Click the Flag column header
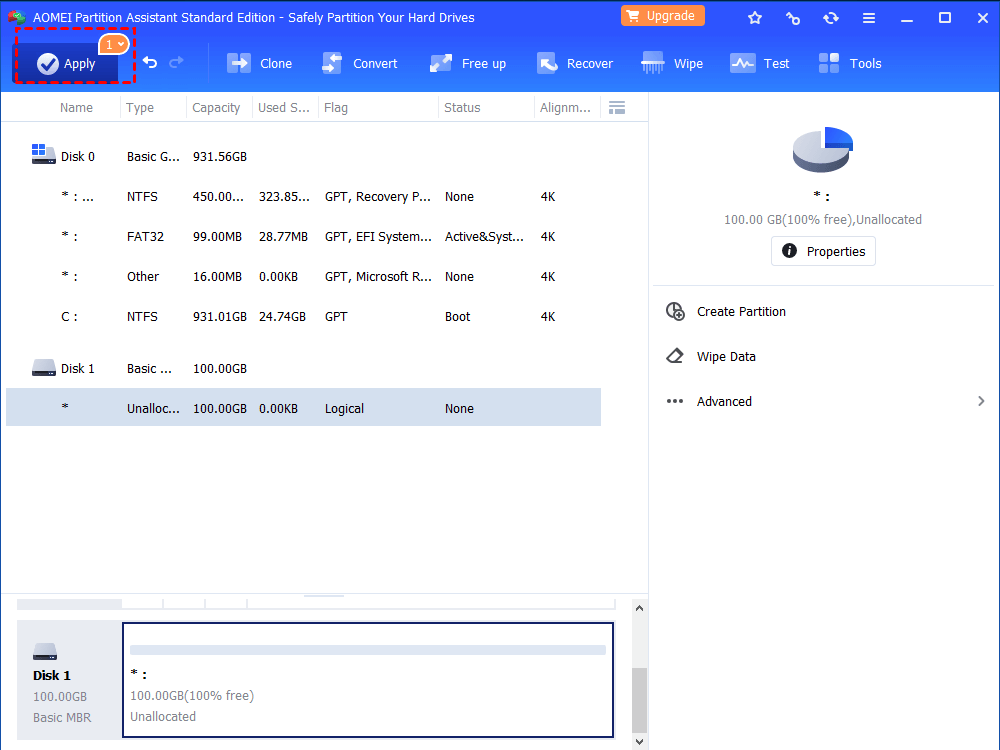 tap(336, 107)
